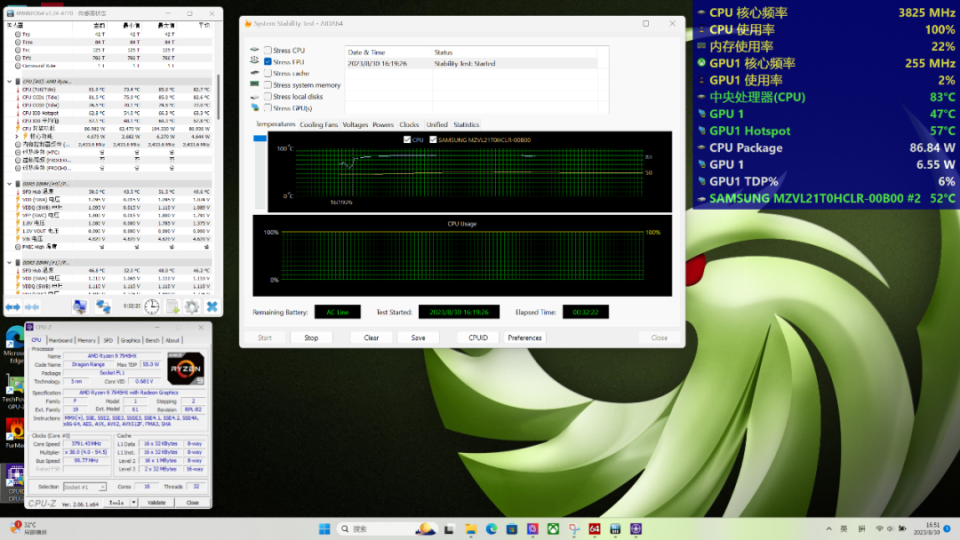This screenshot has height=540, width=960.
Task: Click HWiNFO reset clock icon
Action: (151, 306)
